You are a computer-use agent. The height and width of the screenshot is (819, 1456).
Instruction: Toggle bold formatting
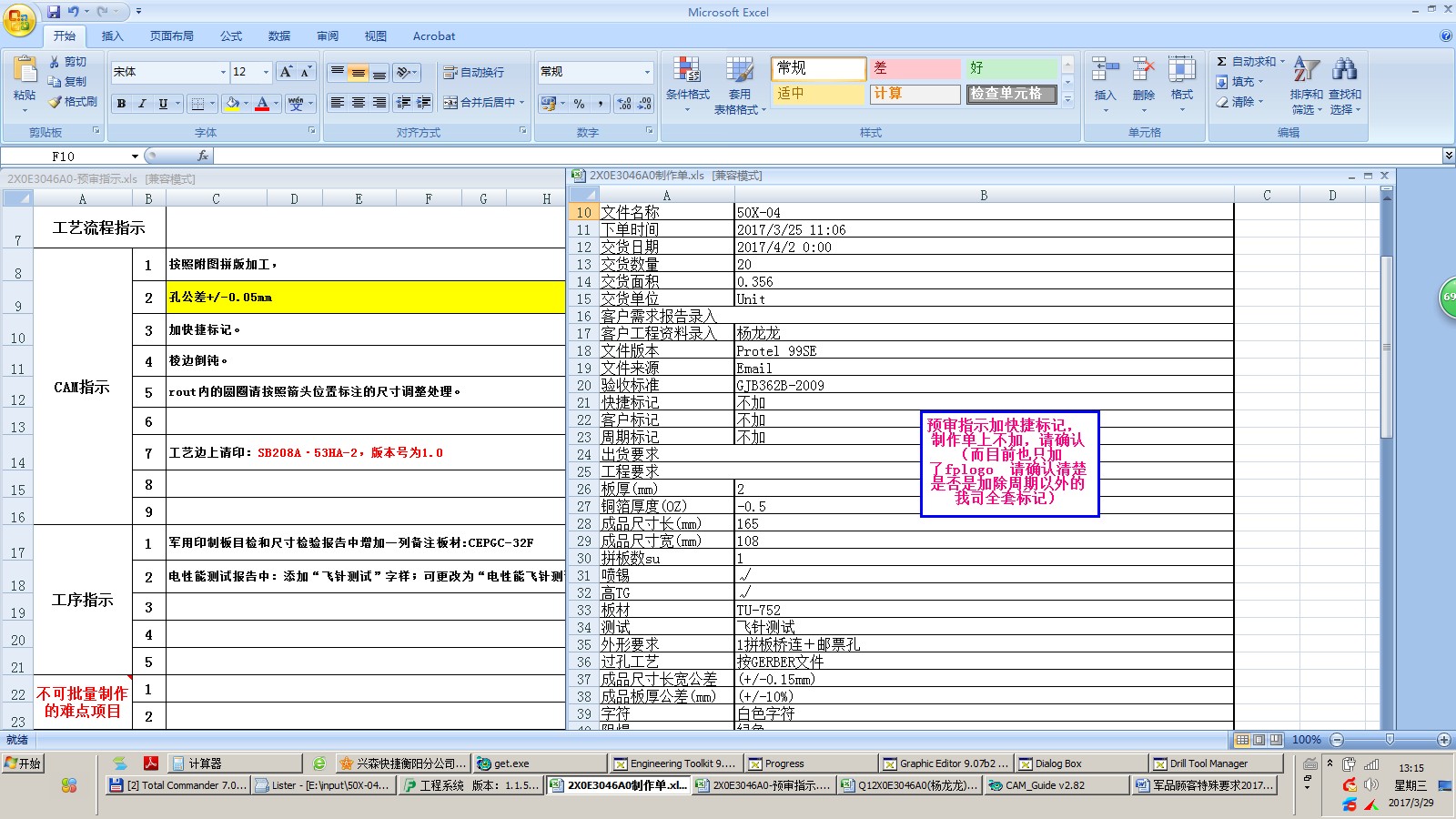tap(121, 103)
